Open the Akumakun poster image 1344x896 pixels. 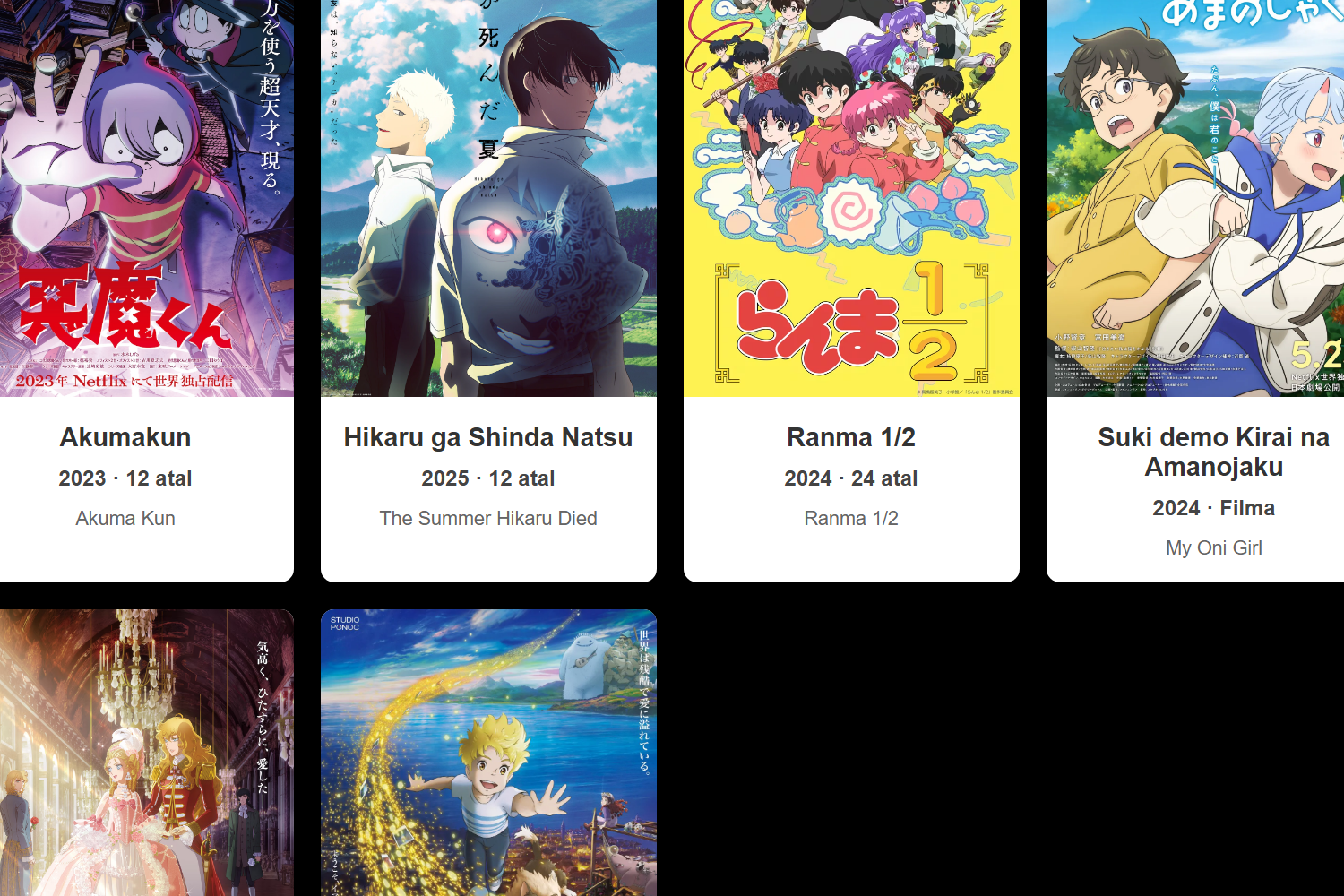(x=147, y=198)
